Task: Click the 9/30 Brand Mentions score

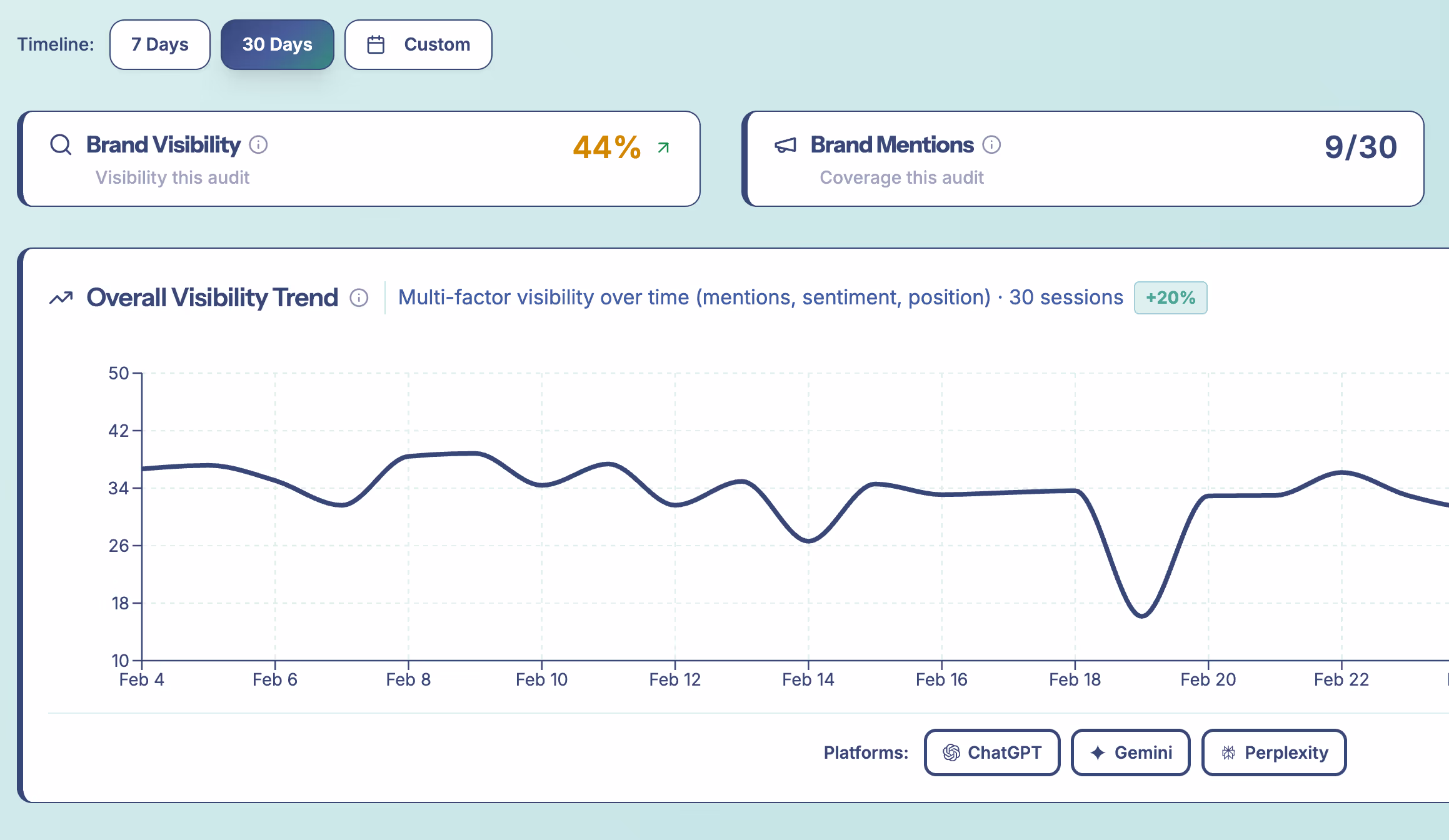Action: tap(1360, 146)
